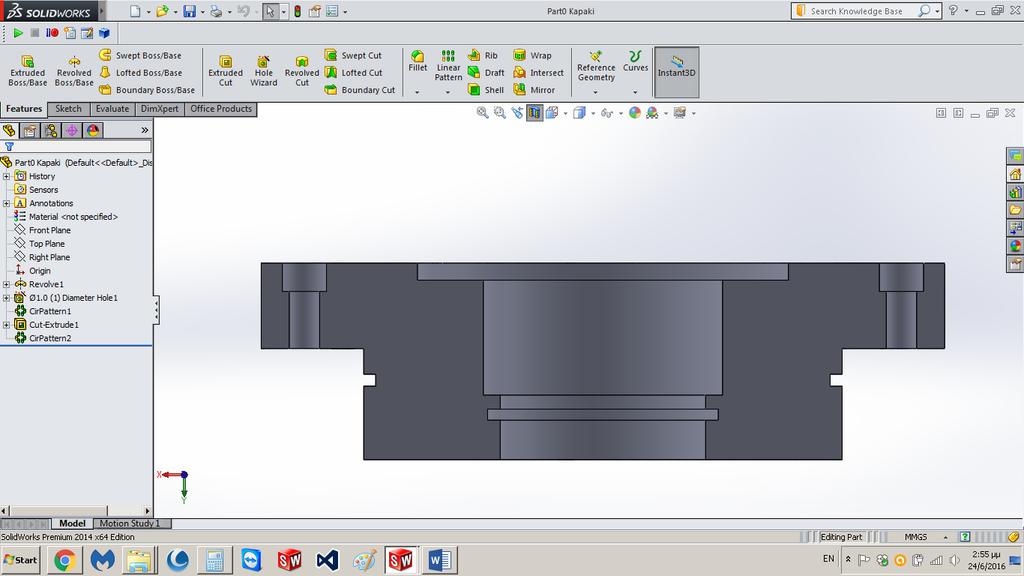Image resolution: width=1024 pixels, height=576 pixels.
Task: Open the Motion Study 1 tab
Action: pos(130,523)
